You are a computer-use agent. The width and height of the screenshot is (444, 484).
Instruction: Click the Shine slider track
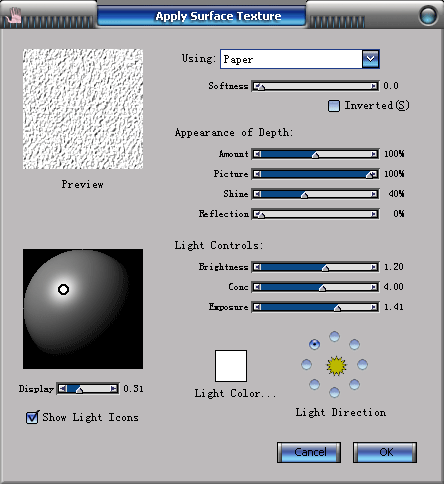click(315, 194)
